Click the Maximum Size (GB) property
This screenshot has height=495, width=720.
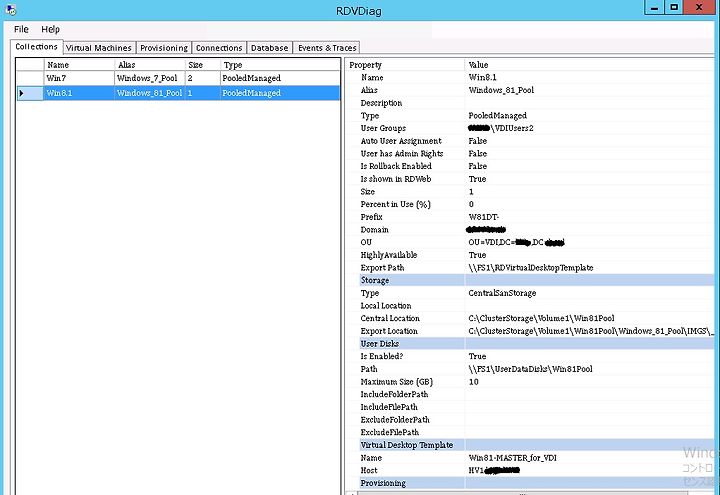[397, 382]
